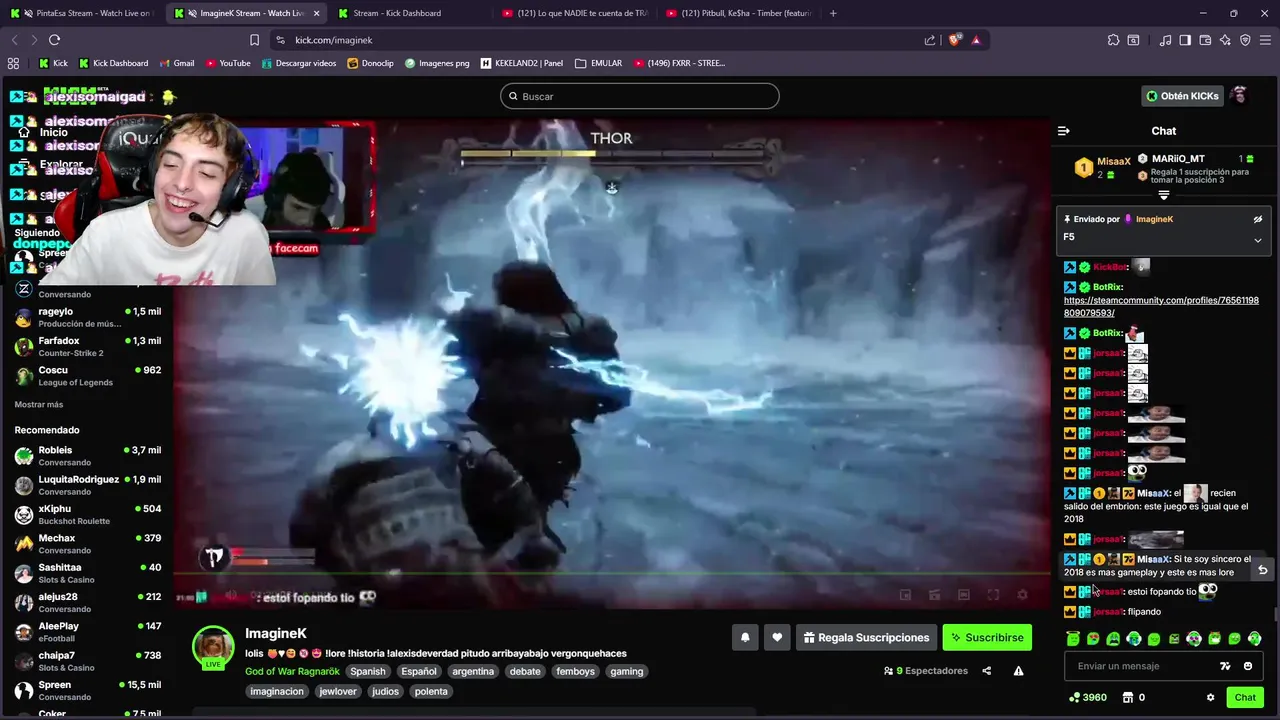This screenshot has height=720, width=1280.
Task: Collapse the chat panel using the arrow icon
Action: [x=1064, y=131]
